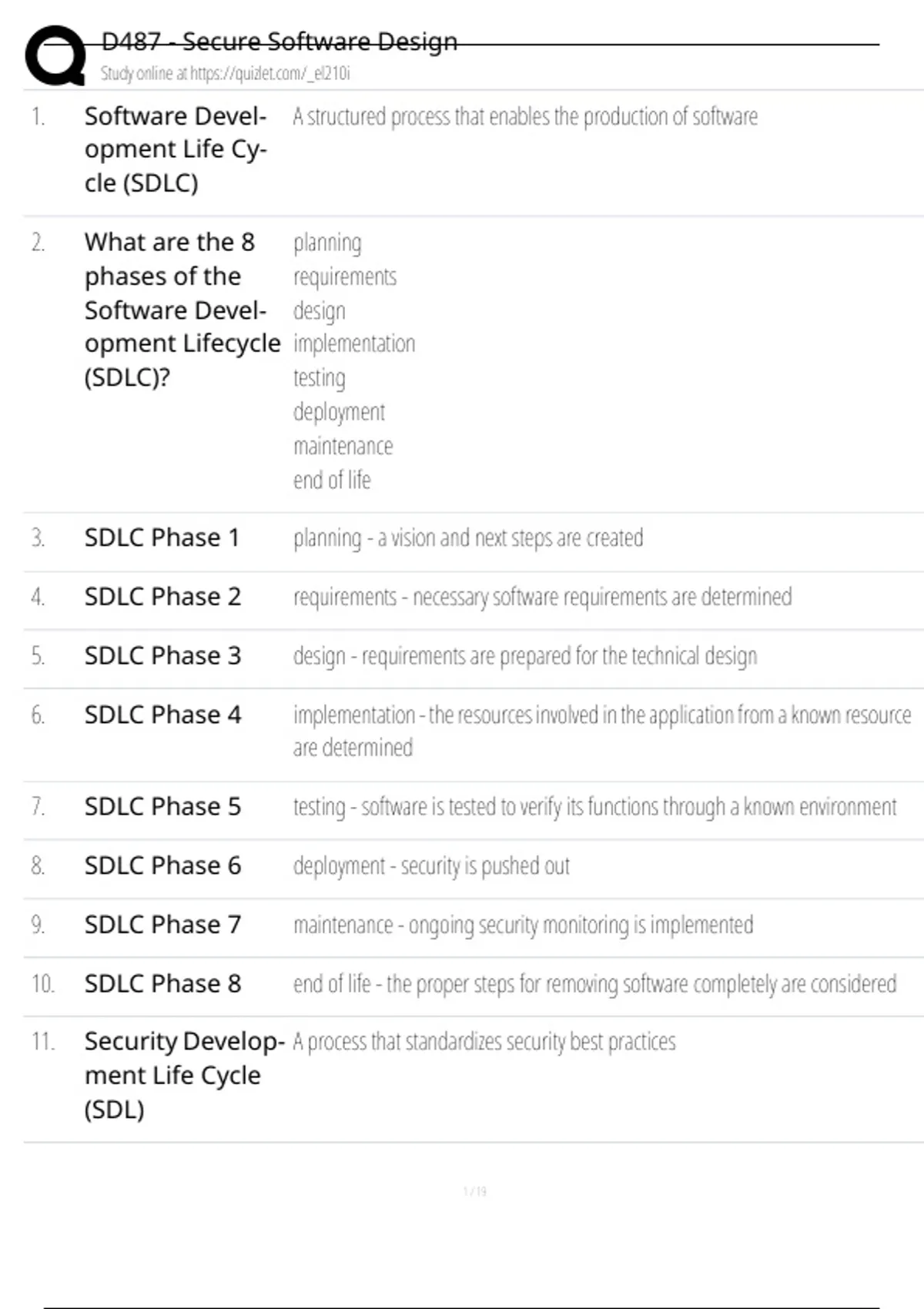Click the Quizlet Q logo
This screenshot has width=924, height=1309.
tap(55, 55)
